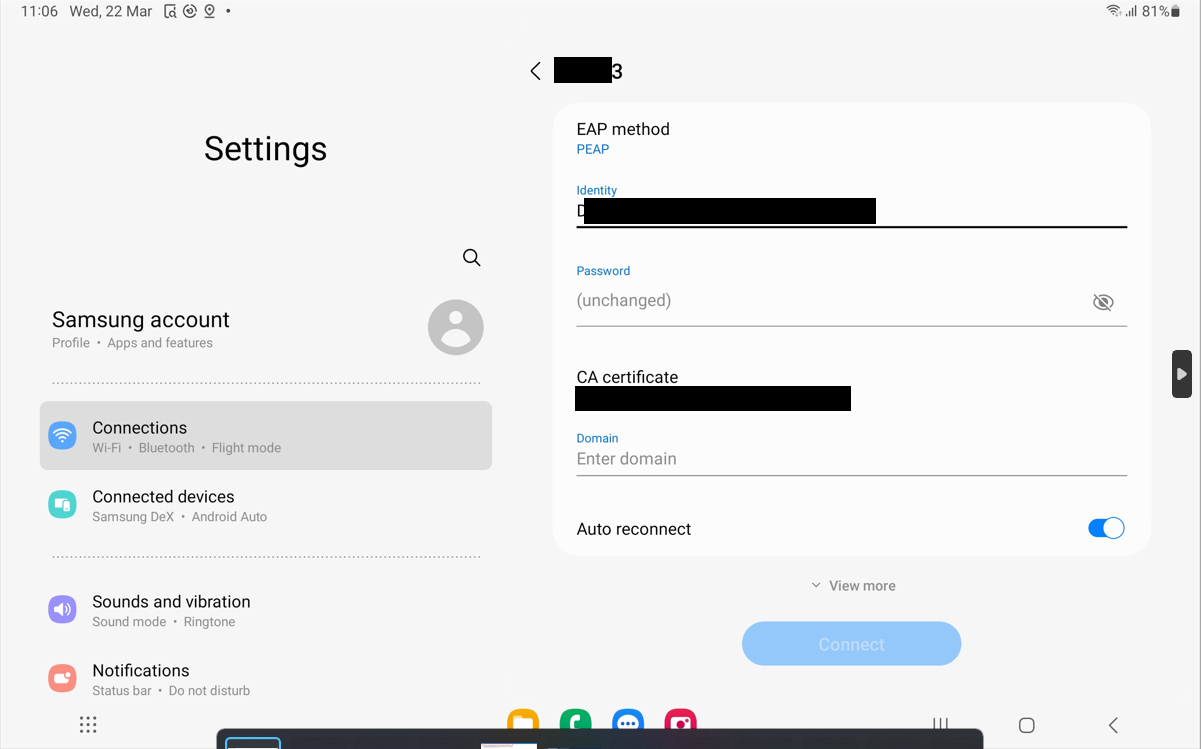Open the app drawer grid icon
Image resolution: width=1201 pixels, height=749 pixels.
(88, 724)
